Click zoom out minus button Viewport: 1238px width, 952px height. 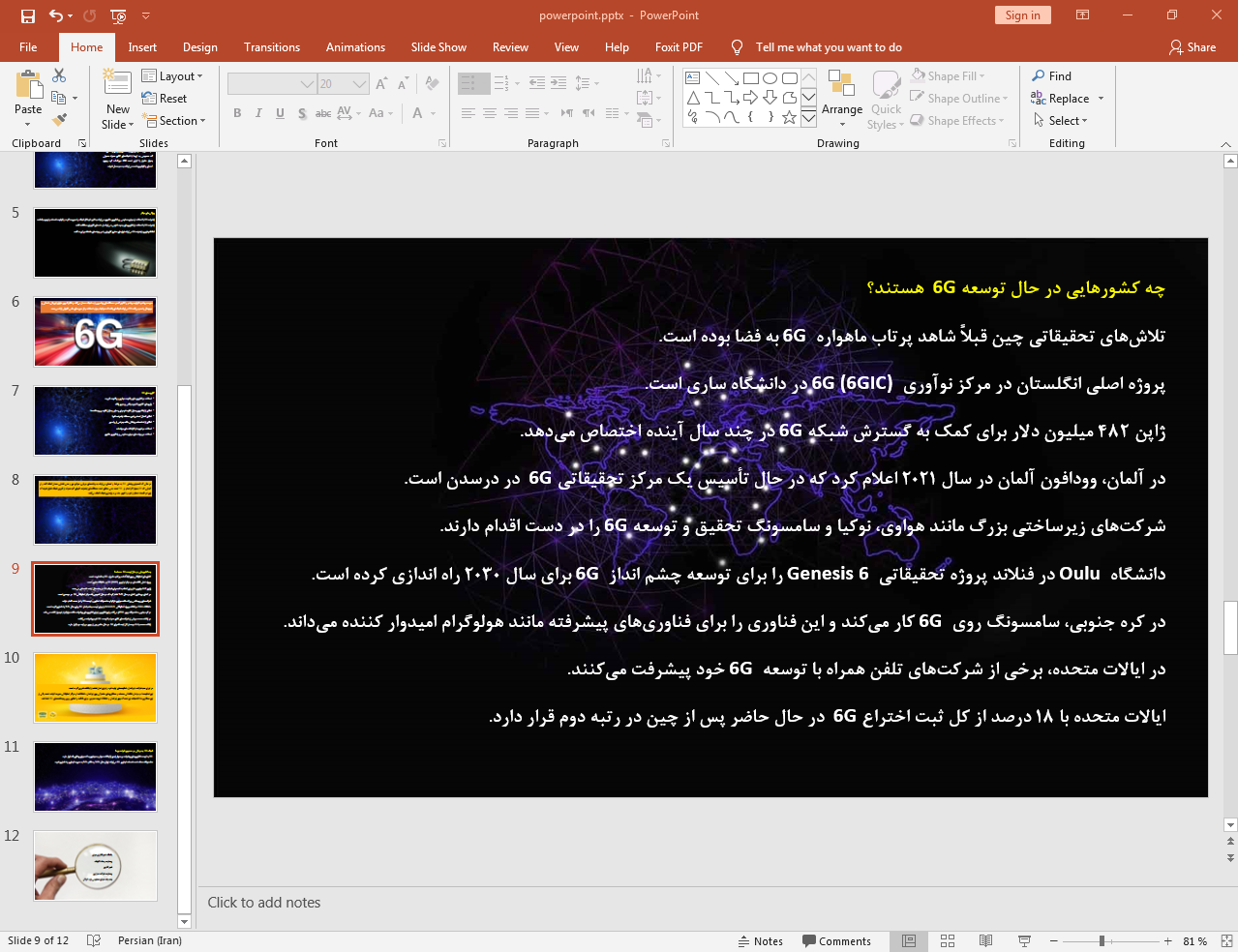tap(1054, 941)
